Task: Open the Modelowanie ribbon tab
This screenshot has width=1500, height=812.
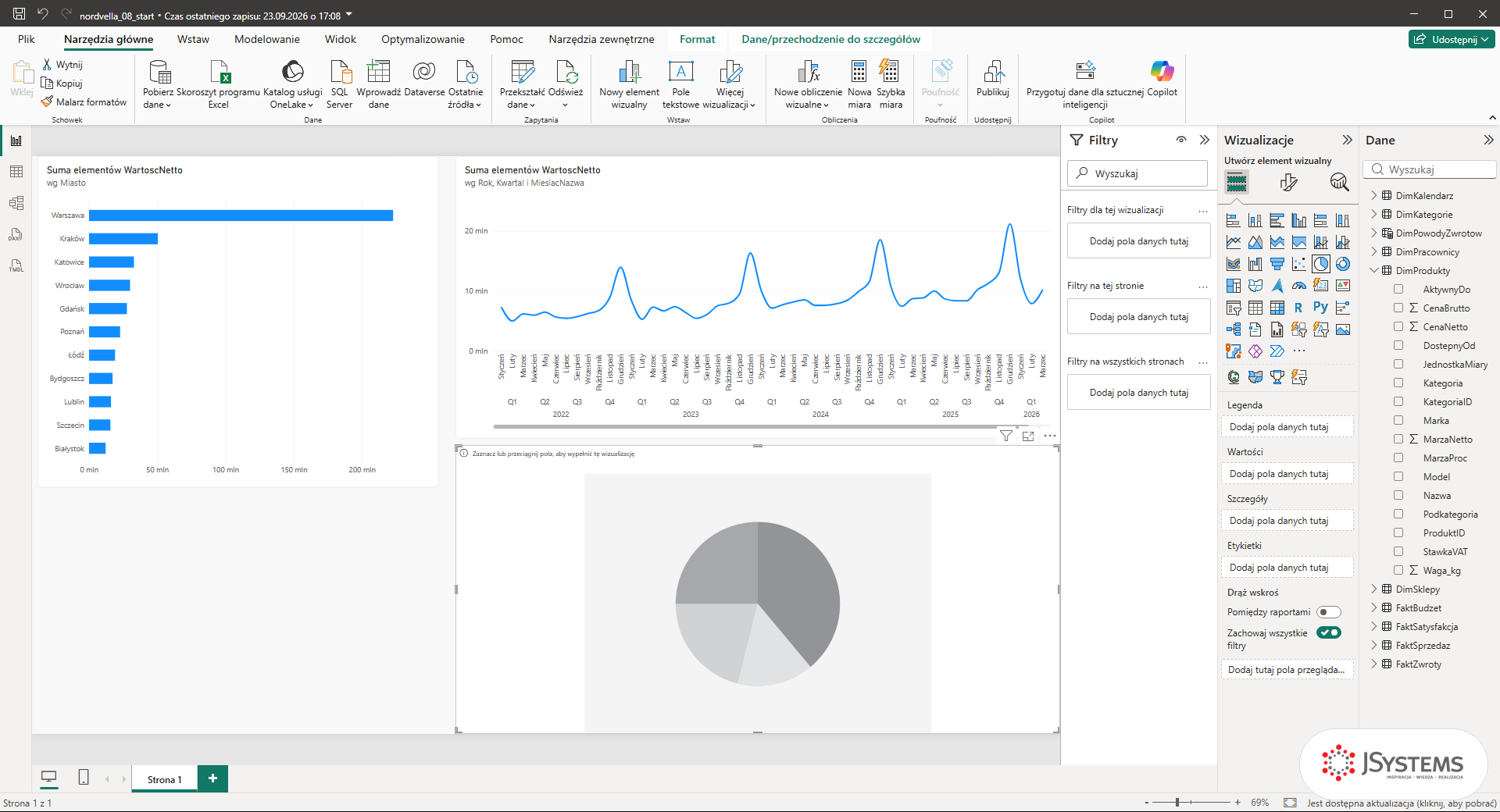Action: (267, 40)
